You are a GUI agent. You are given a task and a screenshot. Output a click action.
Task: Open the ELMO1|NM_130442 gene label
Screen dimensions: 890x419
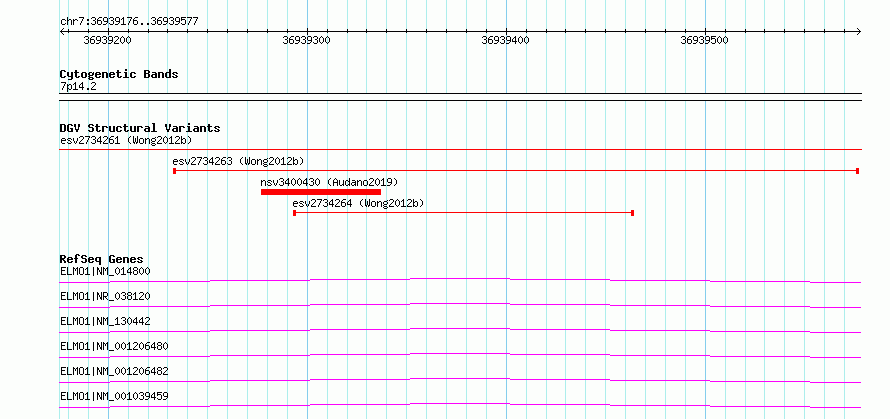click(x=105, y=321)
